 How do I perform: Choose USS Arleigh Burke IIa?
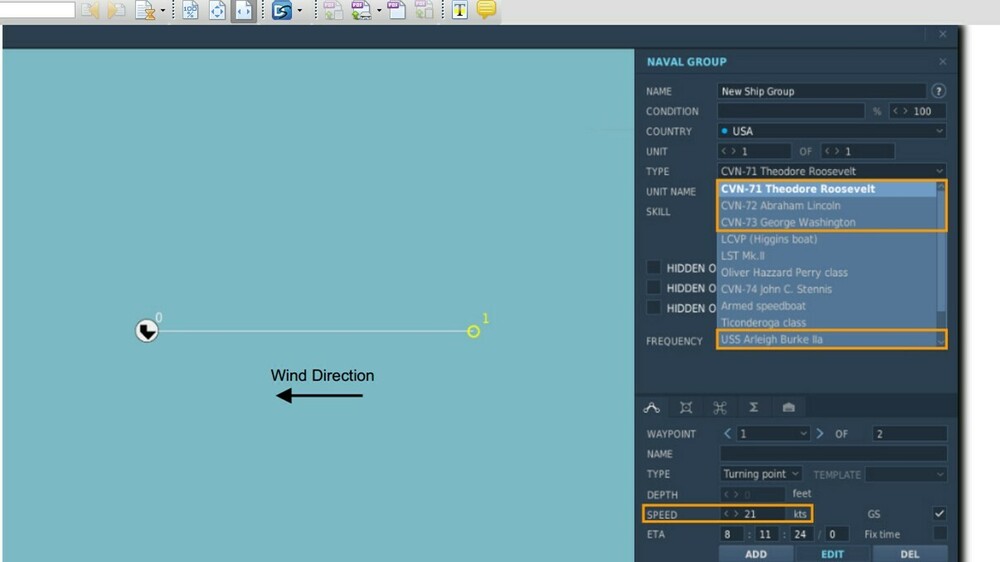tap(827, 339)
